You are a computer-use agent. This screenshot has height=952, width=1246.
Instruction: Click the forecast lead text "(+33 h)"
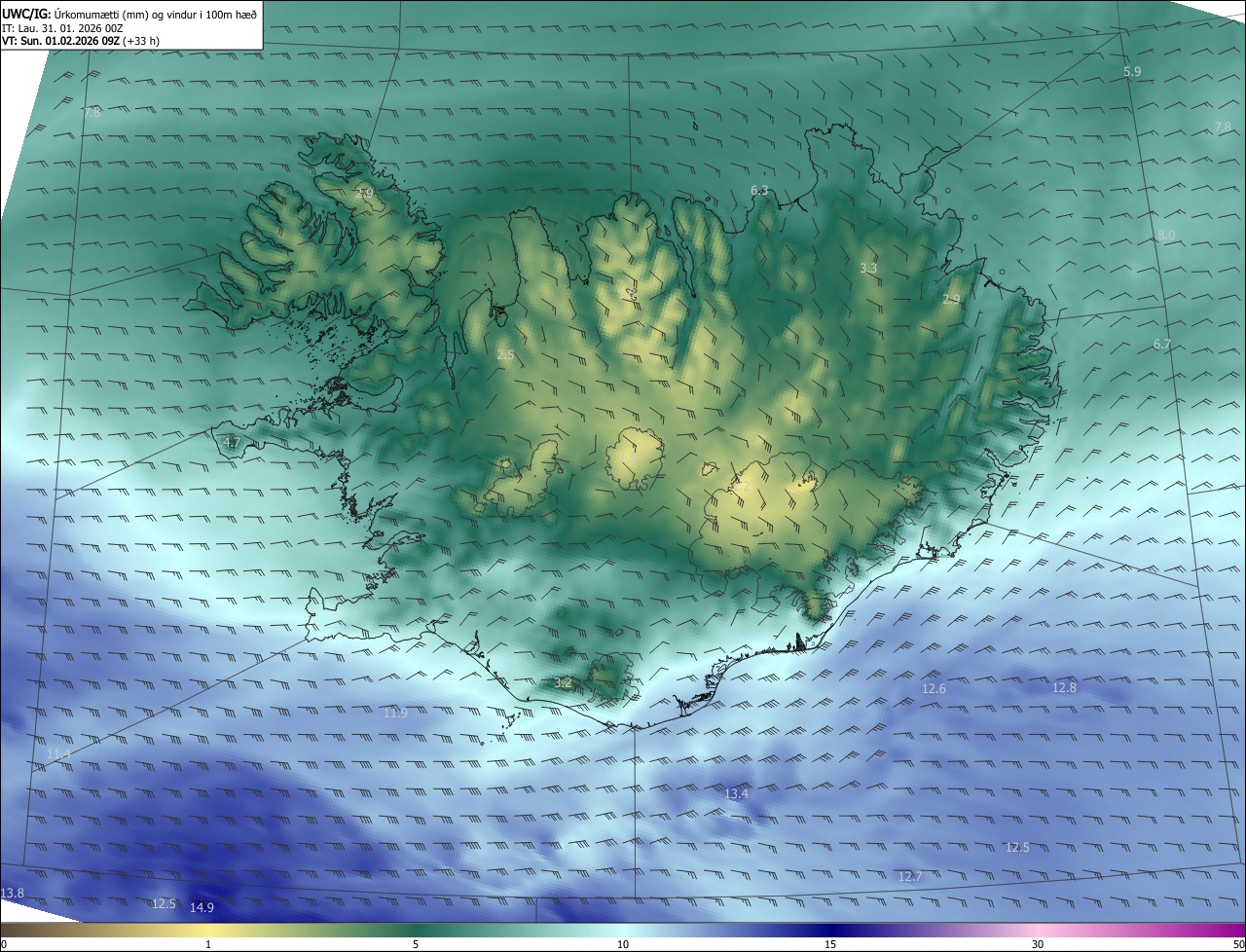140,42
